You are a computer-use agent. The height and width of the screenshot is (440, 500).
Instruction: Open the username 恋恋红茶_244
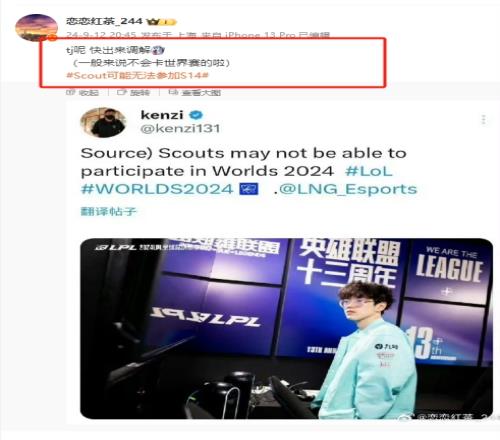point(104,21)
